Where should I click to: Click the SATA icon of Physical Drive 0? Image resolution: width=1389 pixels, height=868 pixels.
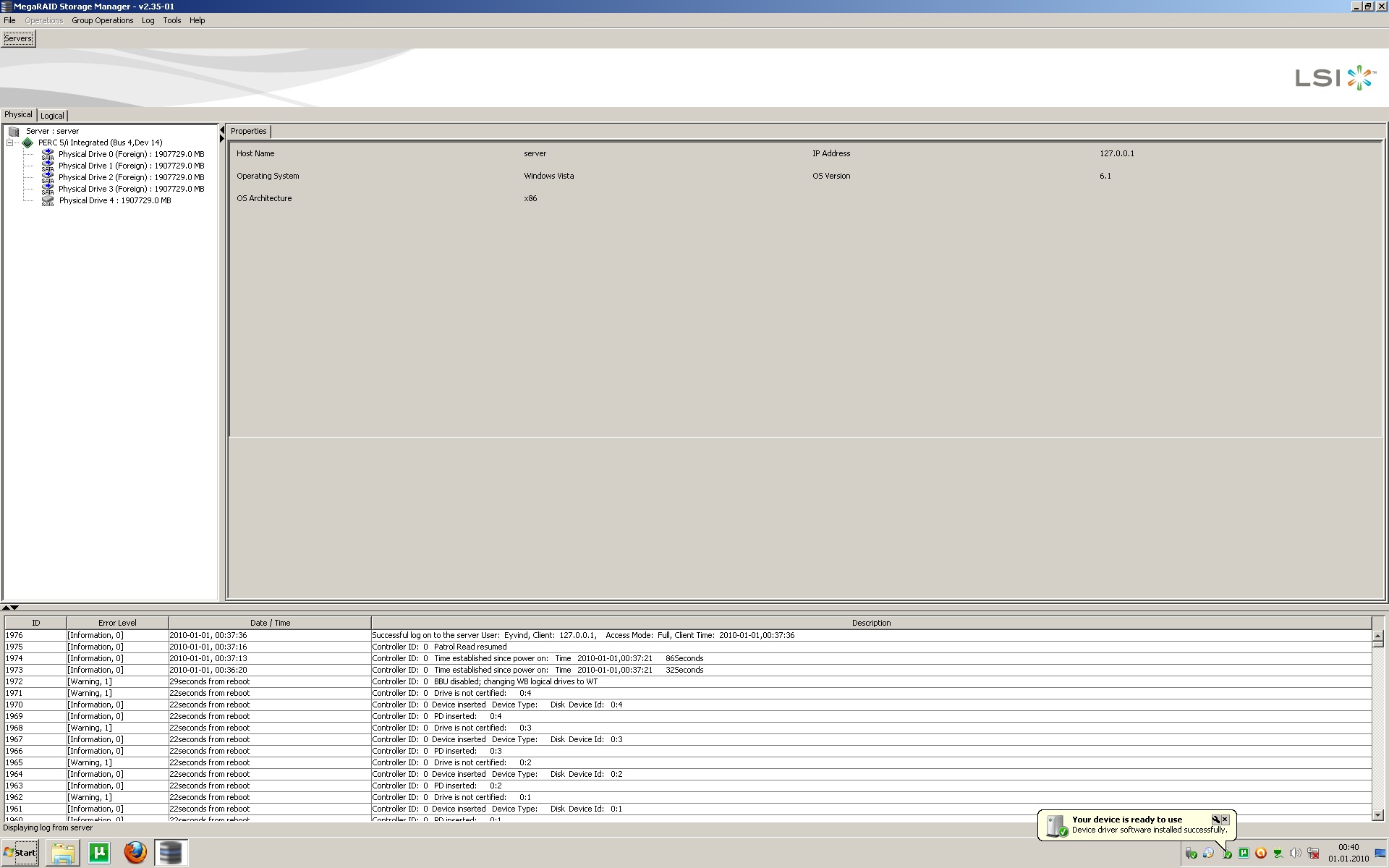(x=48, y=154)
